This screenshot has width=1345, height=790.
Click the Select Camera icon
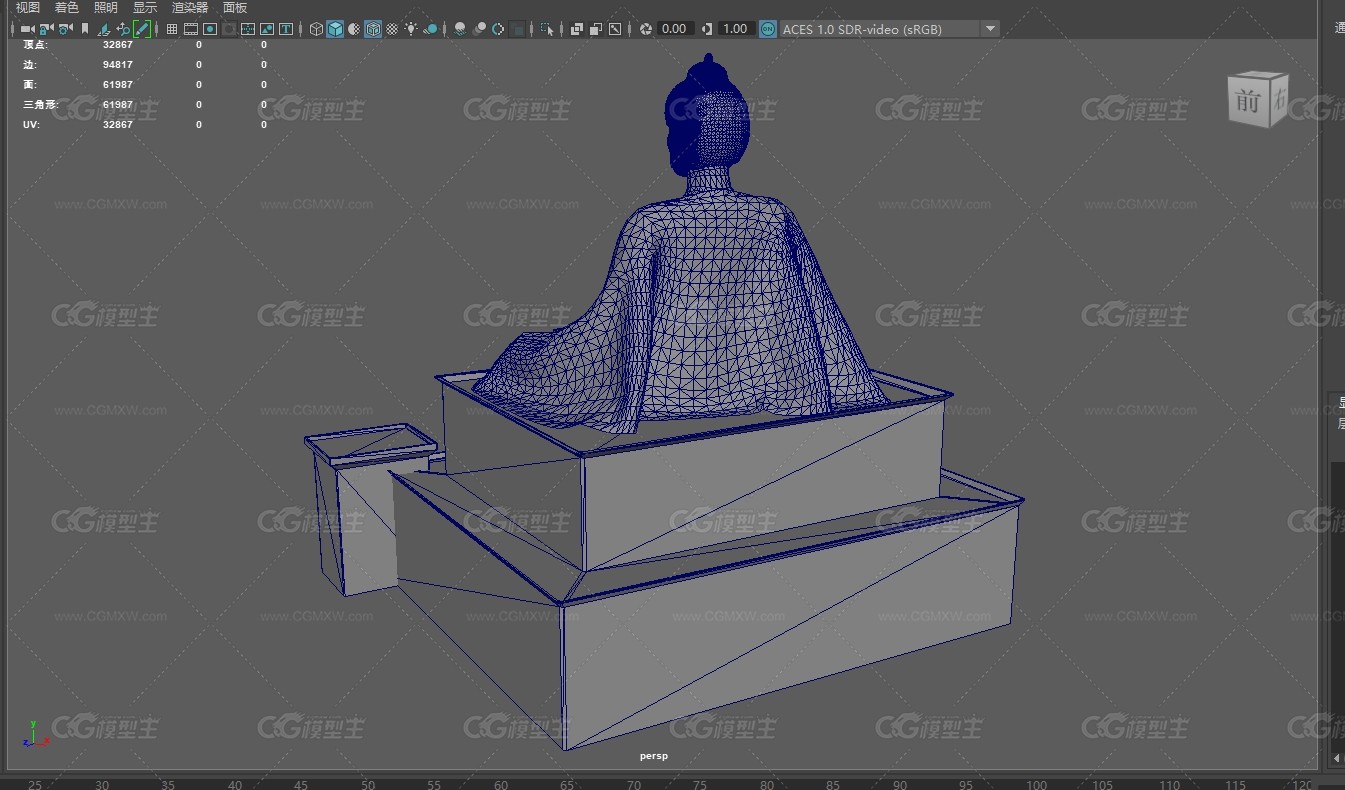[27, 29]
